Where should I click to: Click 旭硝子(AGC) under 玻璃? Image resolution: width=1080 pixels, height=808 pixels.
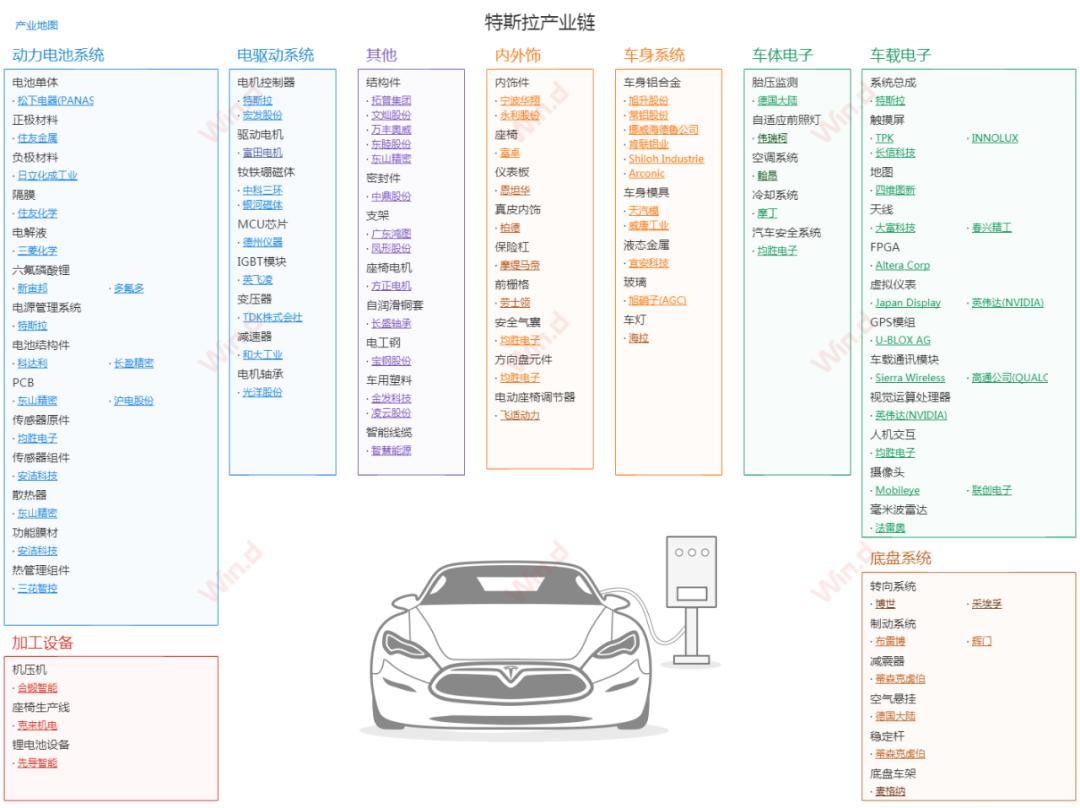658,301
